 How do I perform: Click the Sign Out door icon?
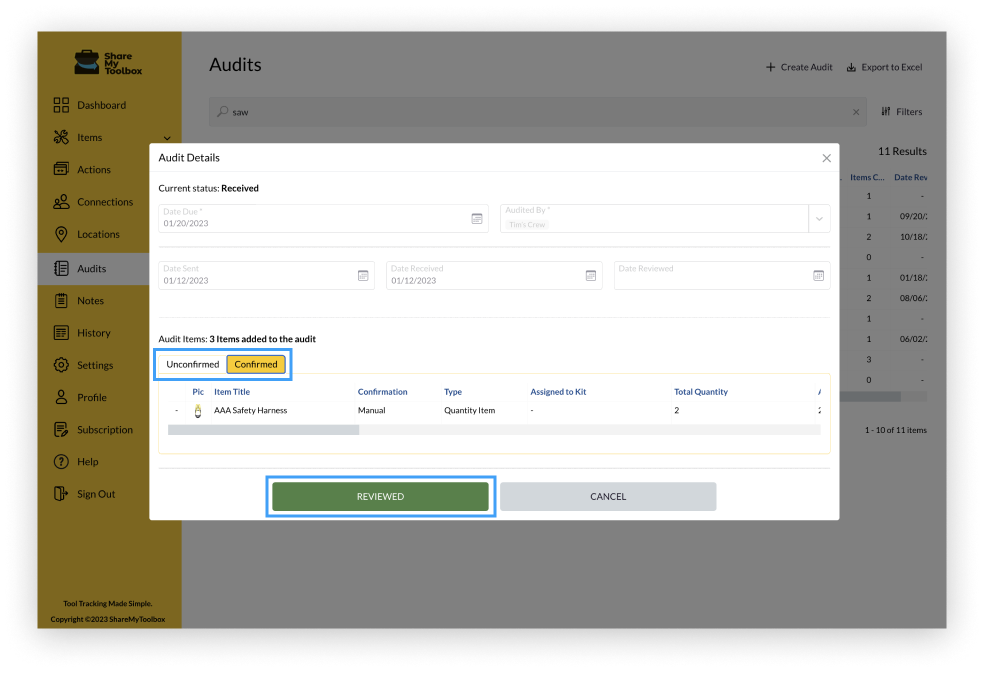[x=60, y=493]
